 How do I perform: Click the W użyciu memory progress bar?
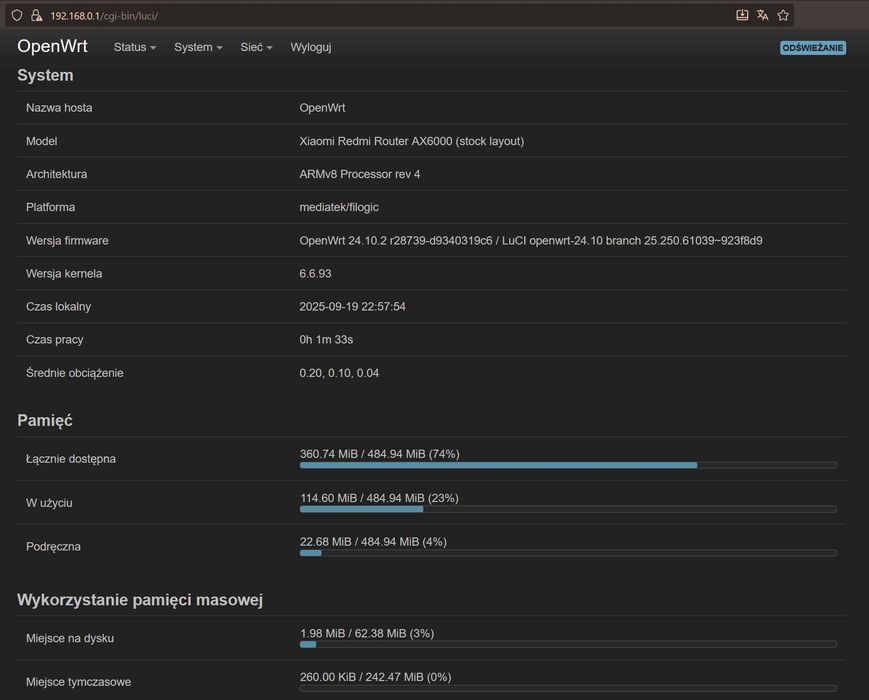pos(568,509)
